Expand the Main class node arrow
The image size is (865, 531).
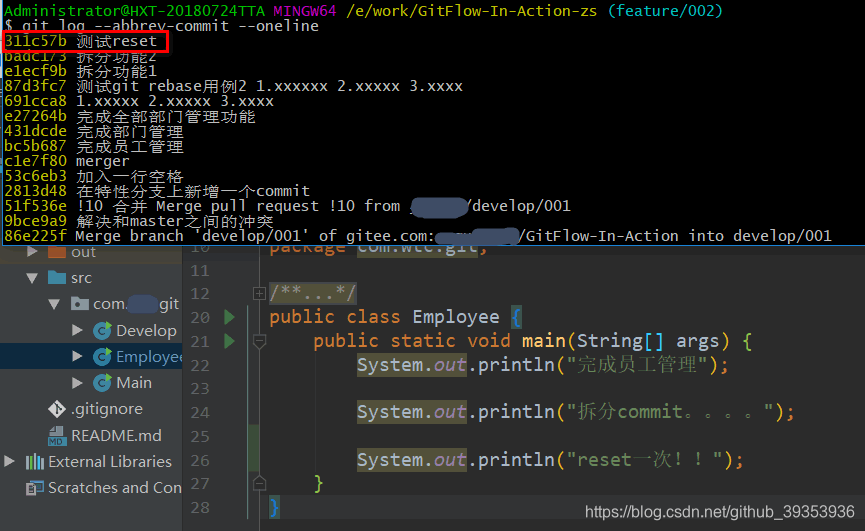(77, 382)
